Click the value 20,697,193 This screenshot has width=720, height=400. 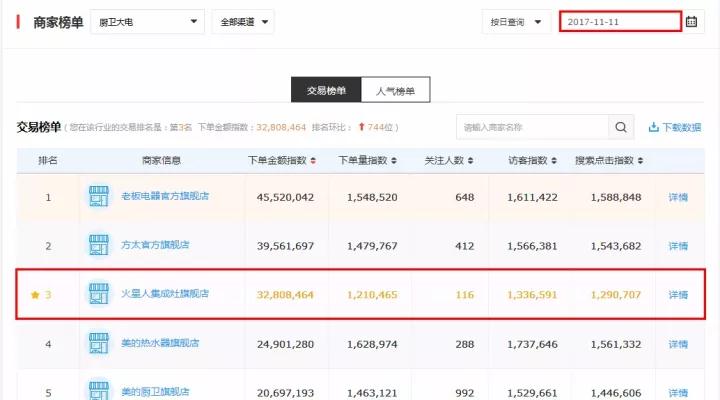click(285, 393)
